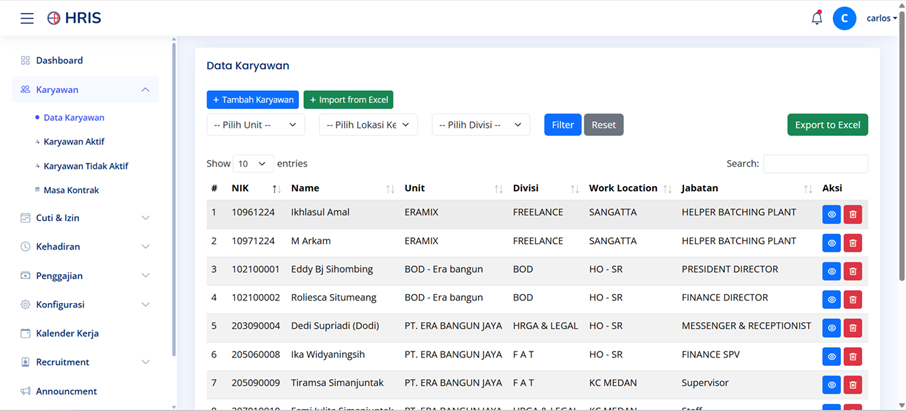
Task: Delete the Dedi Supriadi (Dodi) row
Action: (852, 328)
